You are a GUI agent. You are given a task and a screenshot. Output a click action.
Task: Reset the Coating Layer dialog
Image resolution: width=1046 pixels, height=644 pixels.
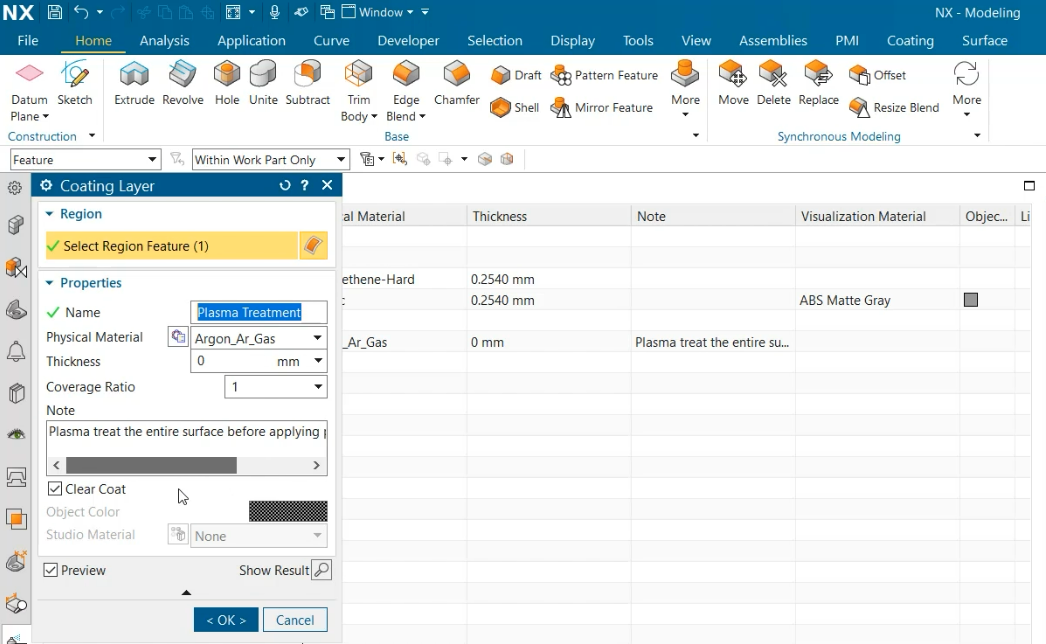pyautogui.click(x=285, y=186)
